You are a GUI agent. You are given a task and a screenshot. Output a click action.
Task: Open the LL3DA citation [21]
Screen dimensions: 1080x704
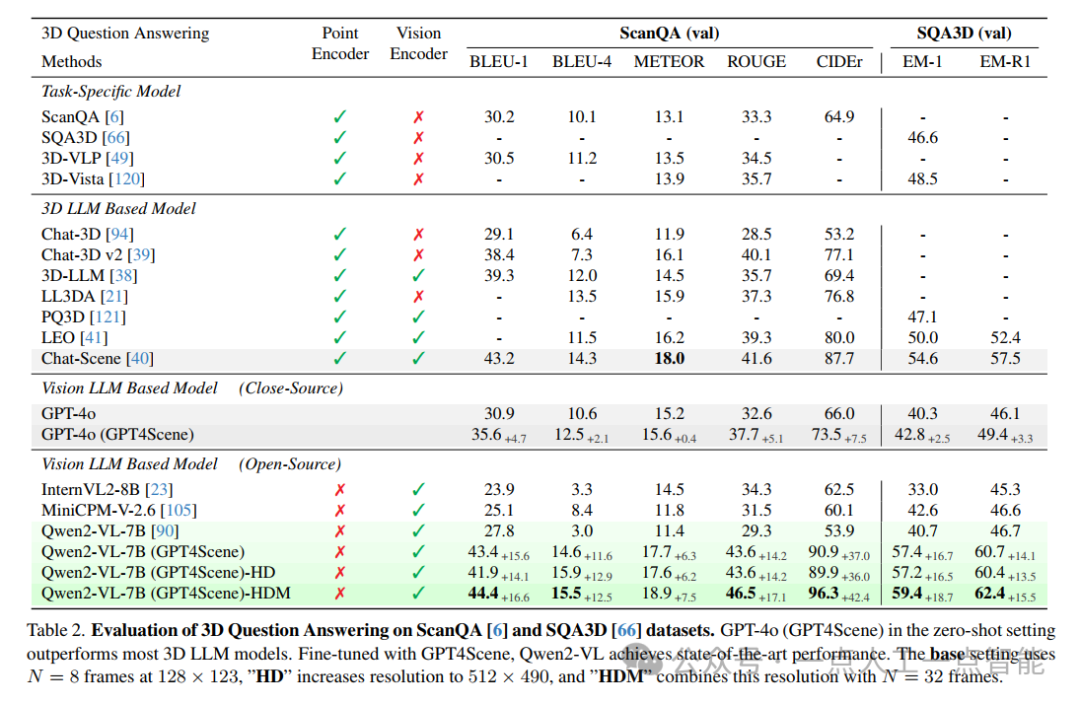pos(114,296)
